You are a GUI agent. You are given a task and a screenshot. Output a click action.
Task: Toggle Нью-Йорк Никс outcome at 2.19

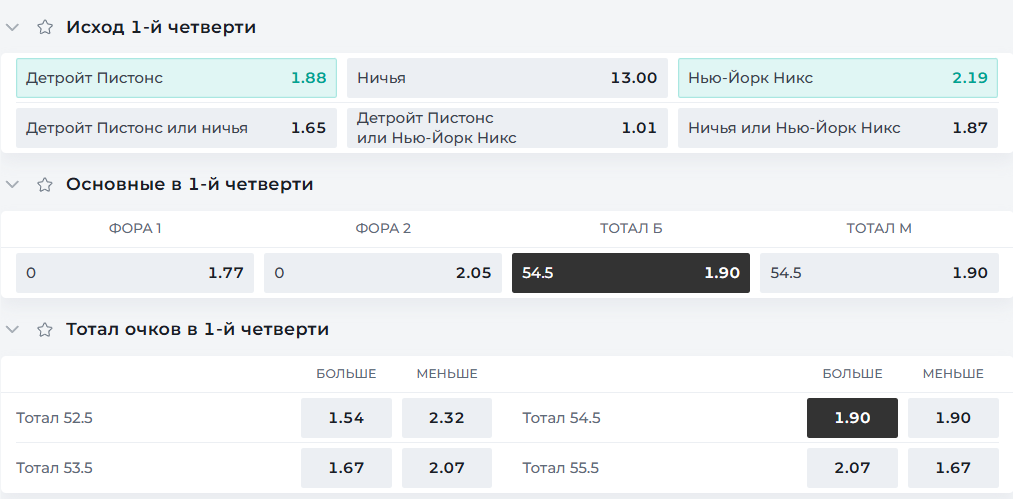pos(838,78)
